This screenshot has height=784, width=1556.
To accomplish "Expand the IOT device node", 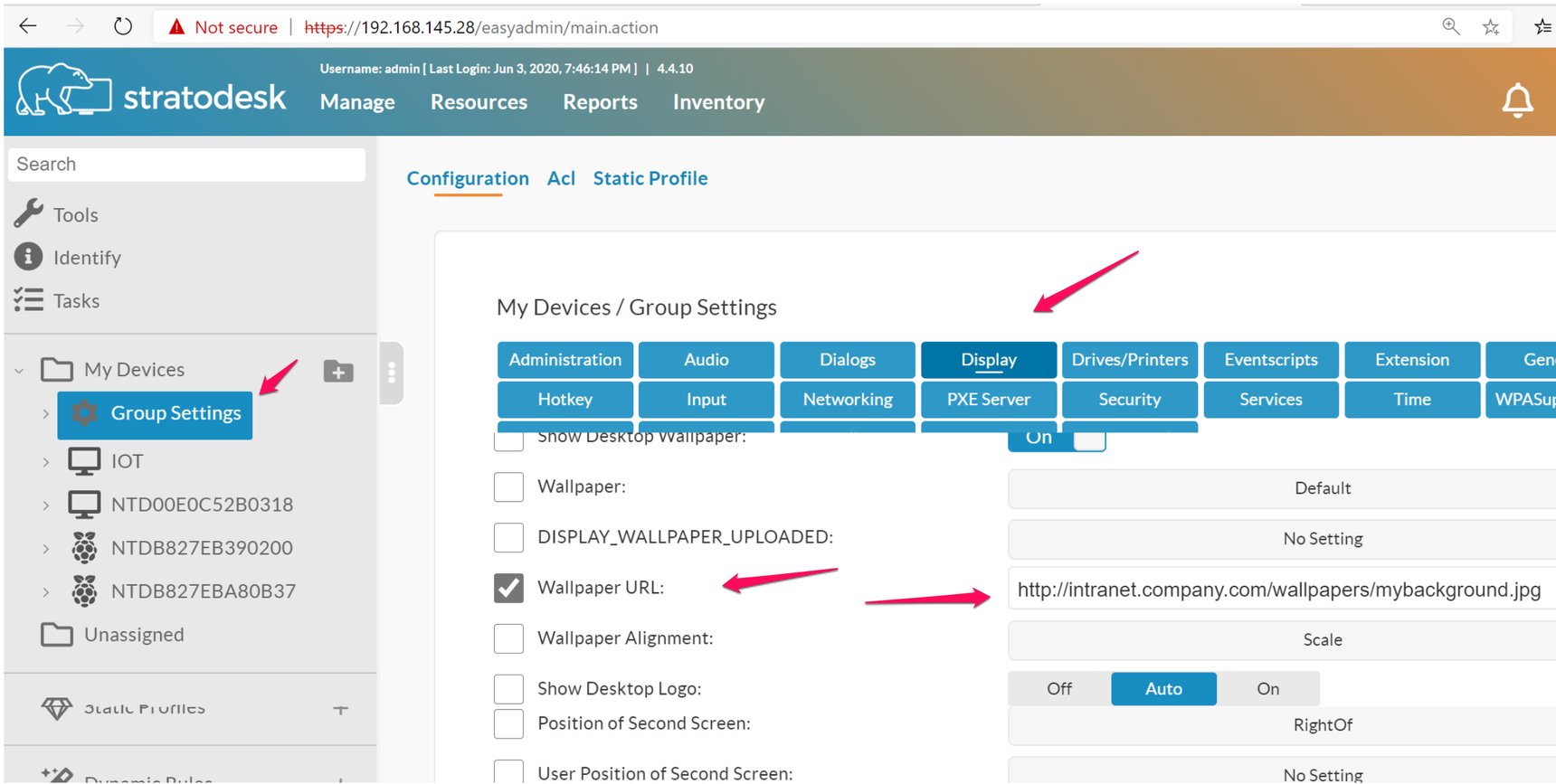I will tap(46, 462).
